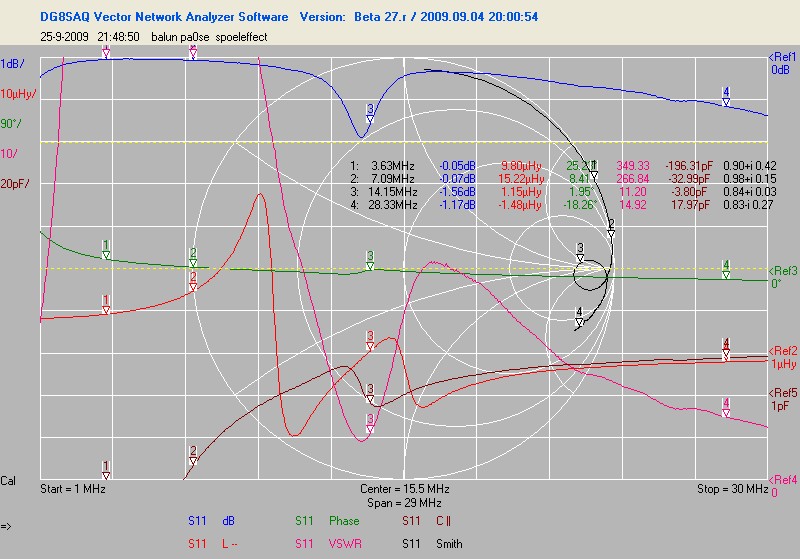The image size is (800, 559).
Task: Click the 0.90+i 0.42 Smith value
Action: coord(750,166)
